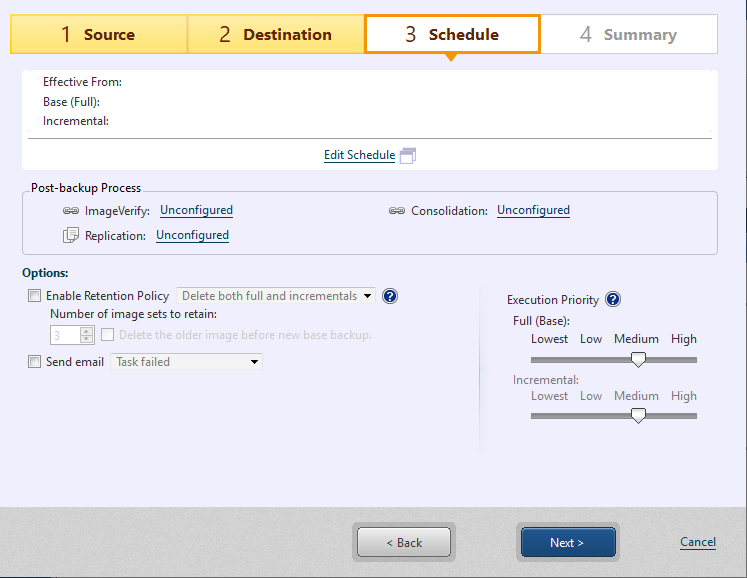
Task: Click the Full (Base) priority slider handle
Action: click(638, 360)
